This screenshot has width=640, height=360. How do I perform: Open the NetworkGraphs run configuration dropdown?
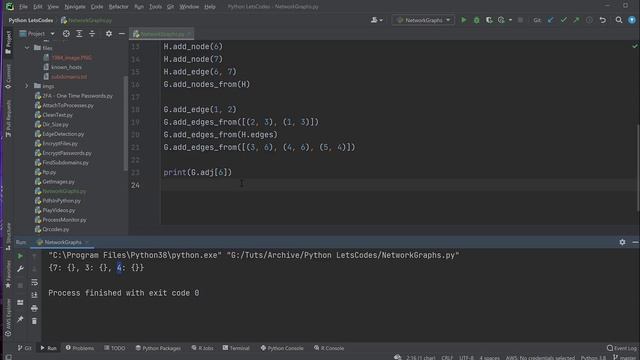tap(423, 20)
